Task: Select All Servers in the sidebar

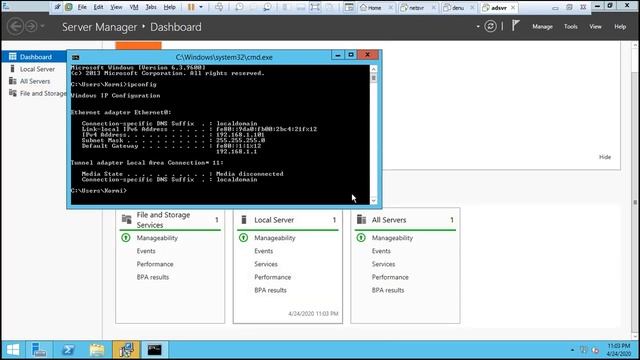Action: coord(34,81)
